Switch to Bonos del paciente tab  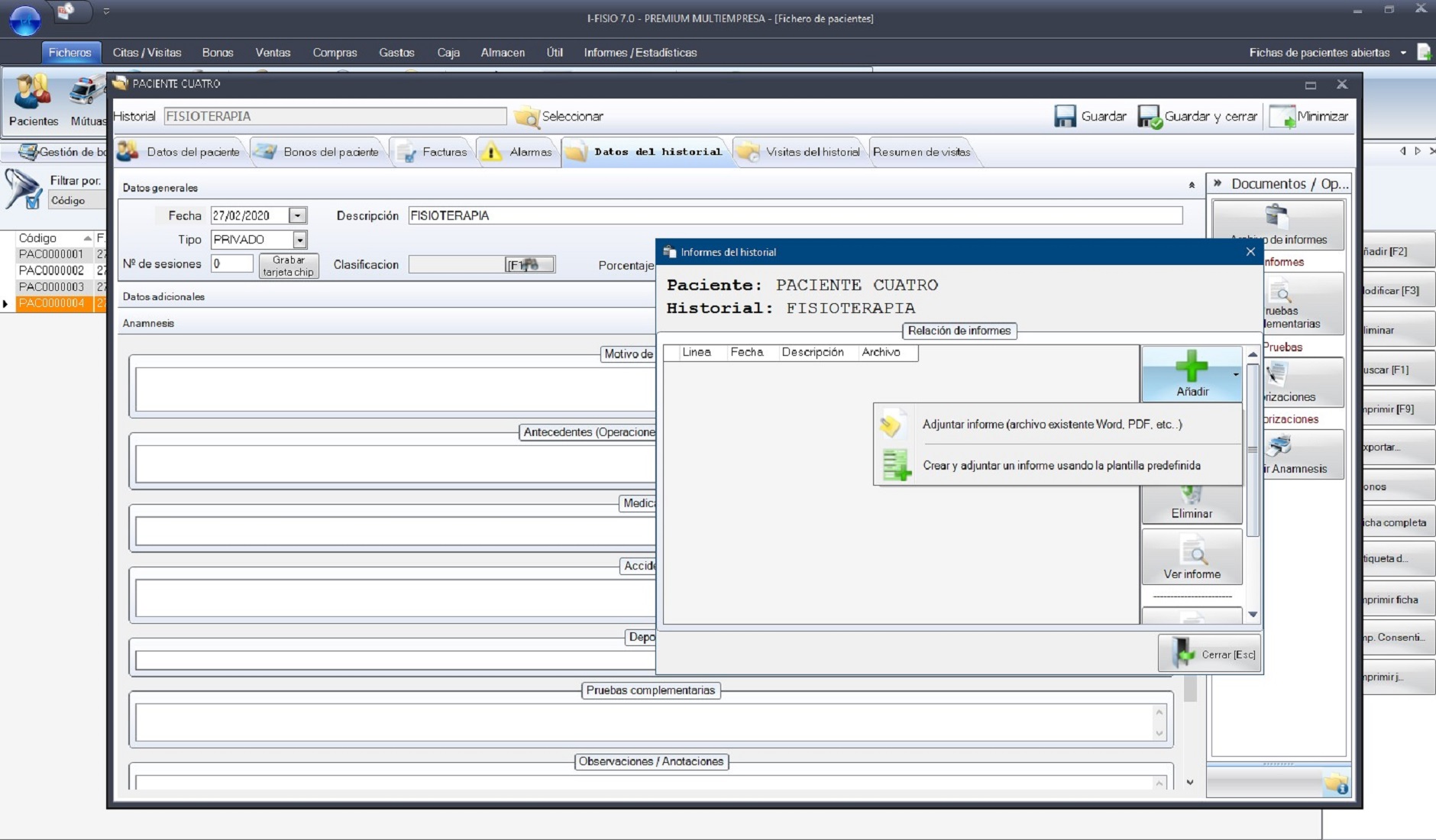(x=319, y=152)
